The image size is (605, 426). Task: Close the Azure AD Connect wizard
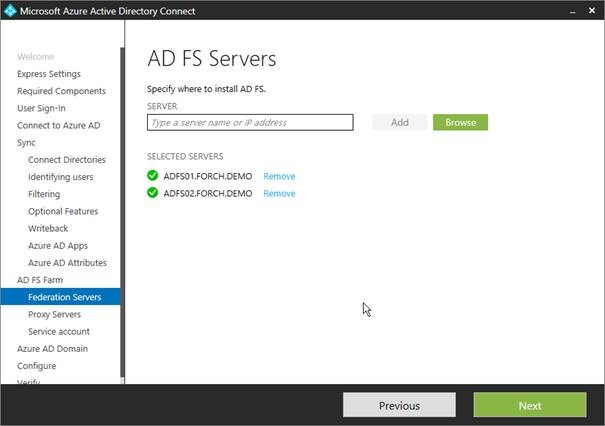click(x=592, y=11)
